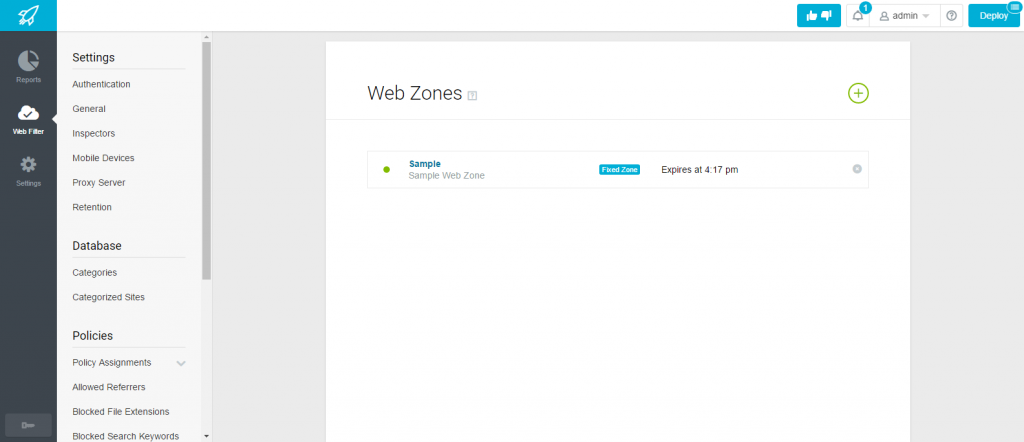
Task: Toggle the Sample zone green status dot
Action: (x=387, y=170)
